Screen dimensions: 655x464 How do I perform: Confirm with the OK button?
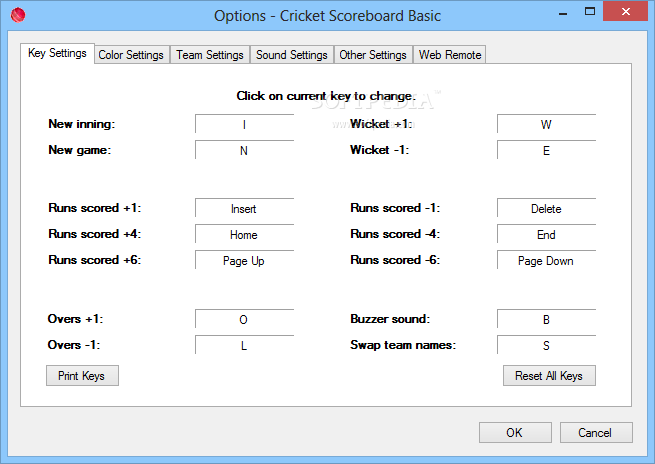515,432
